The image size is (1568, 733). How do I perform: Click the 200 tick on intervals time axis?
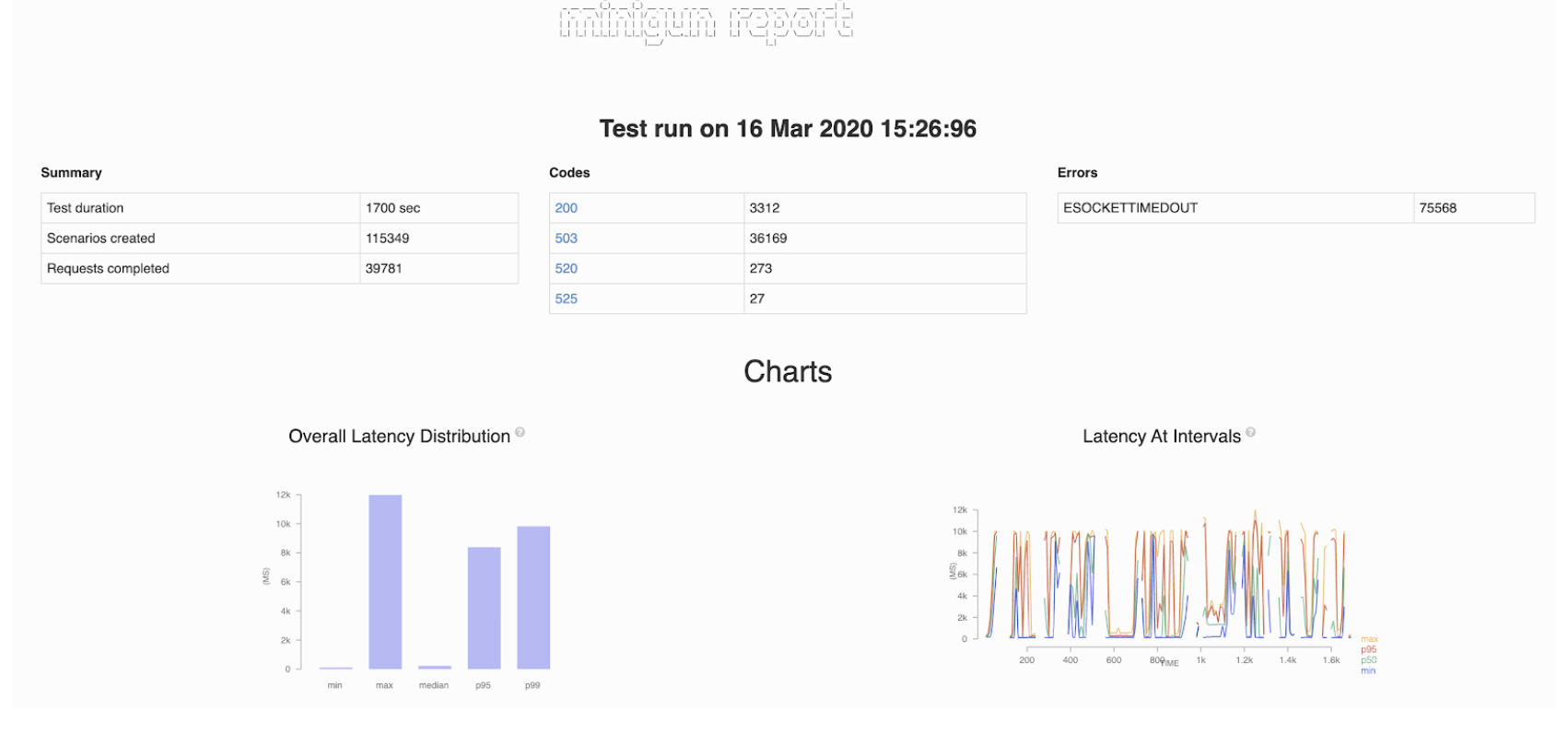click(x=1026, y=660)
